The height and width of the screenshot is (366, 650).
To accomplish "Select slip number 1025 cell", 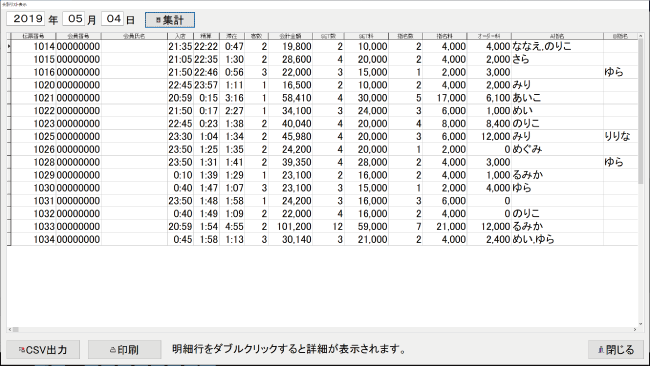I will pos(33,136).
